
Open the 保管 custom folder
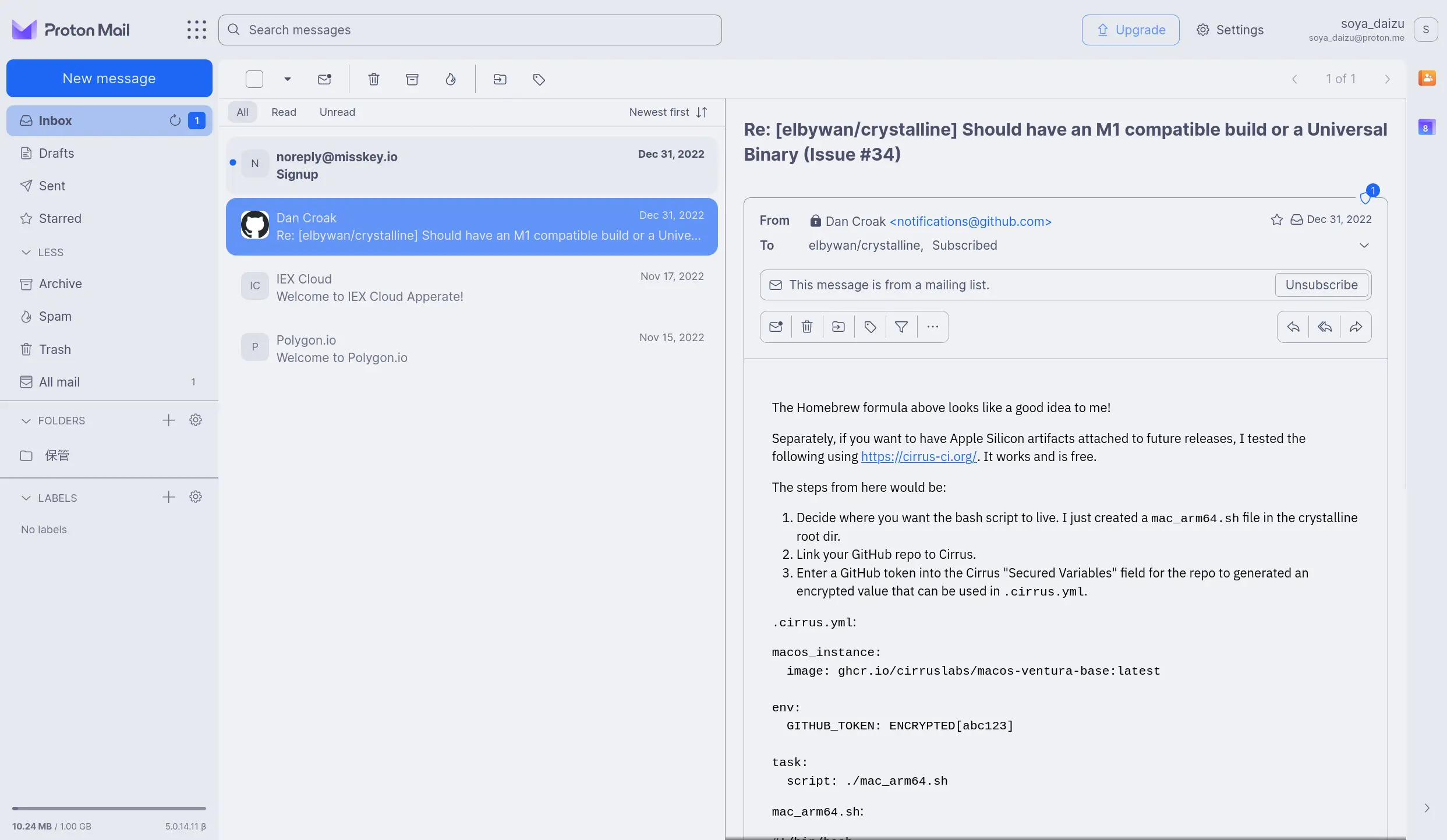pyautogui.click(x=109, y=455)
